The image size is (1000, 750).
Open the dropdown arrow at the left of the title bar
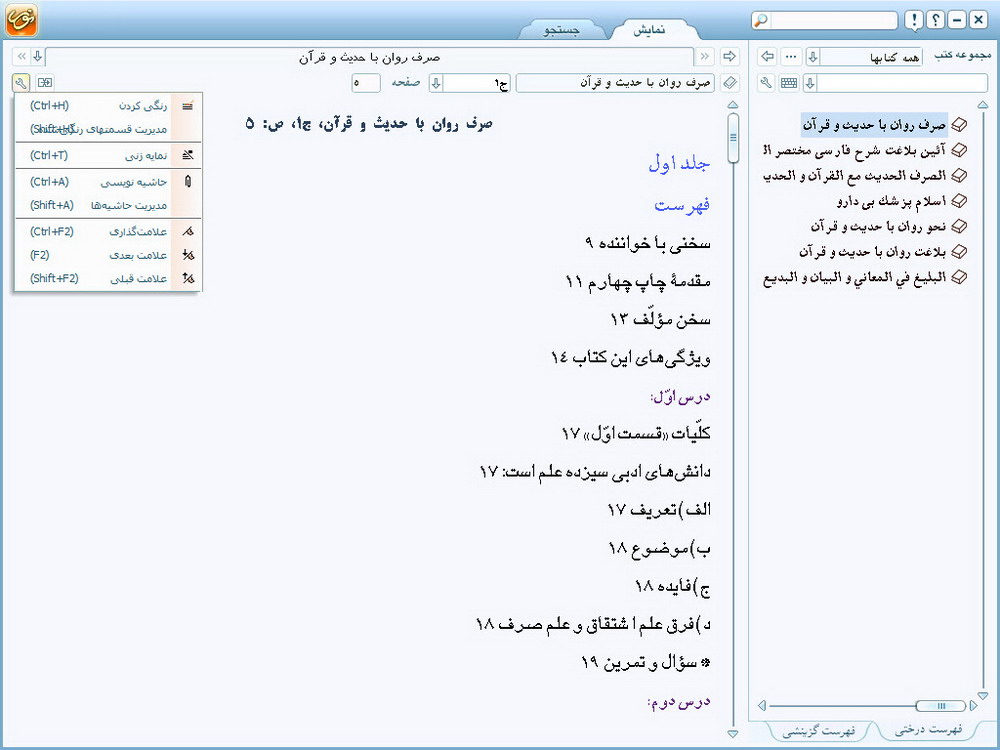pyautogui.click(x=38, y=57)
